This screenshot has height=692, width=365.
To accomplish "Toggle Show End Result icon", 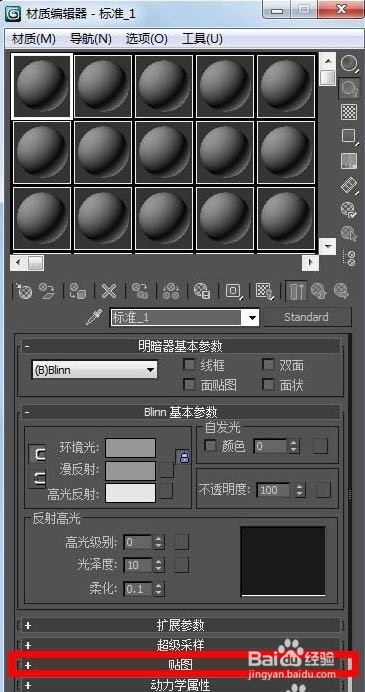I will [296, 291].
